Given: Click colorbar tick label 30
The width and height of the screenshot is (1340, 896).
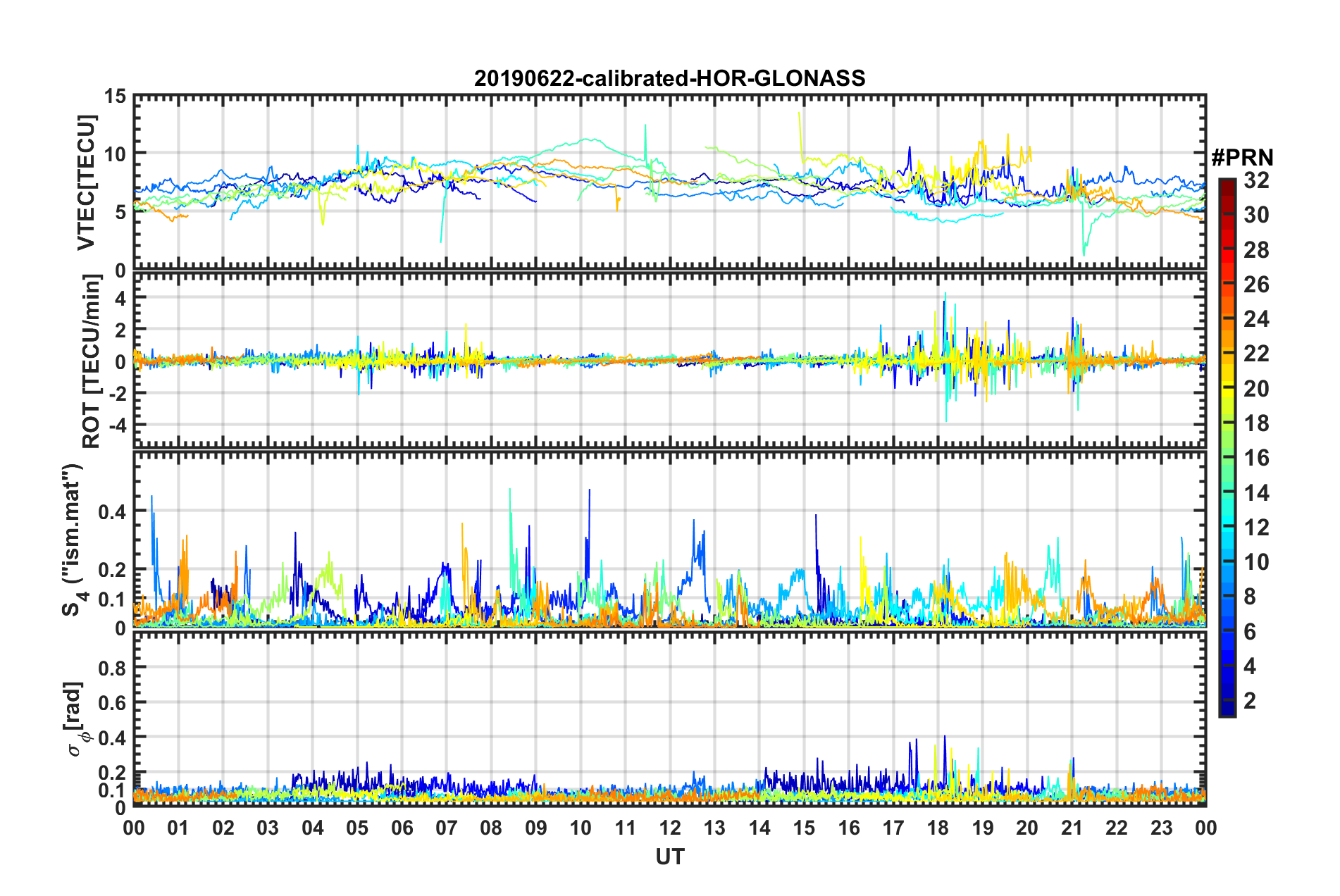Looking at the screenshot, I should pos(1256,215).
